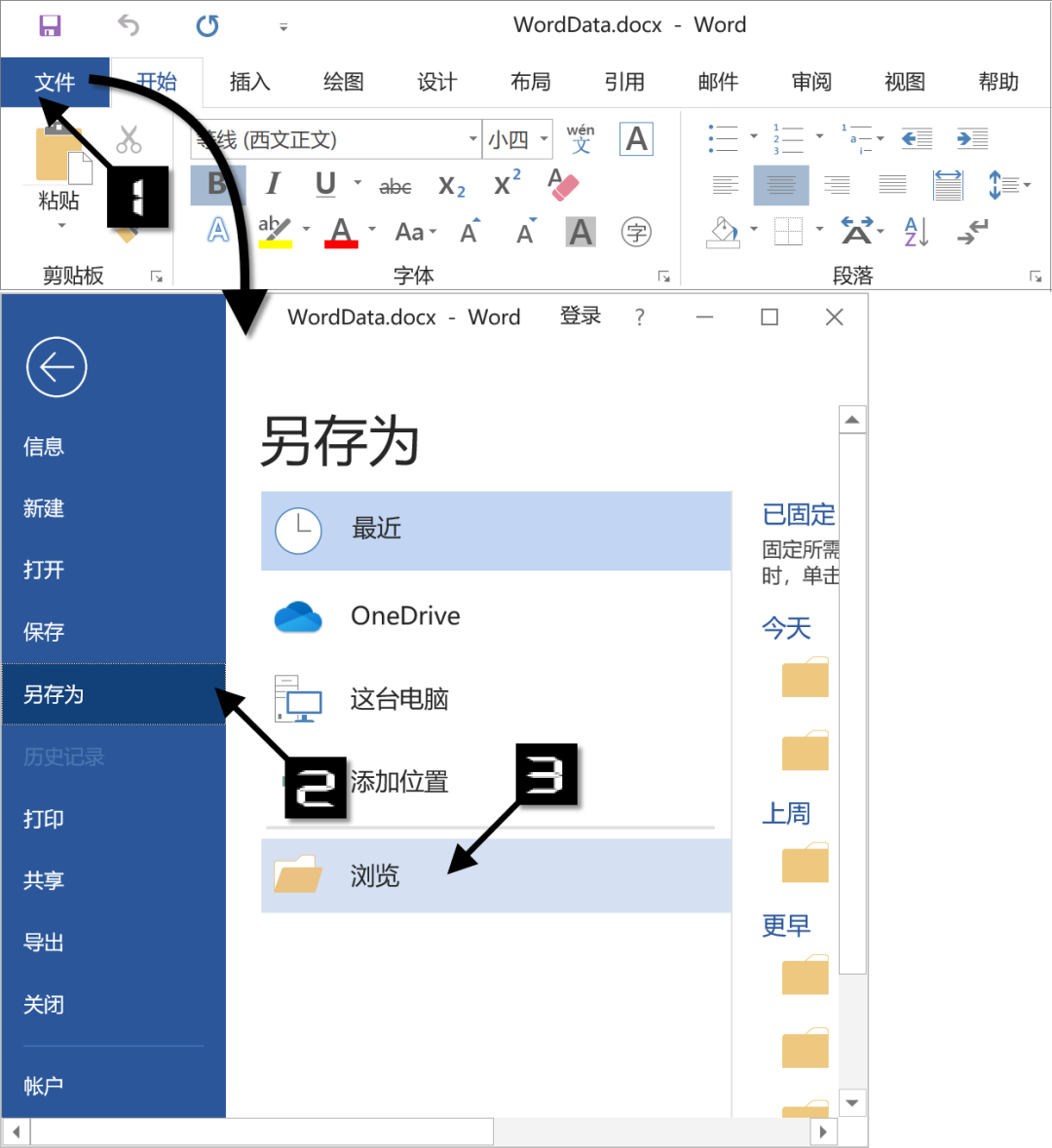1052x1148 pixels.
Task: Switch to the 插入 ribbon tab
Action: click(x=249, y=82)
